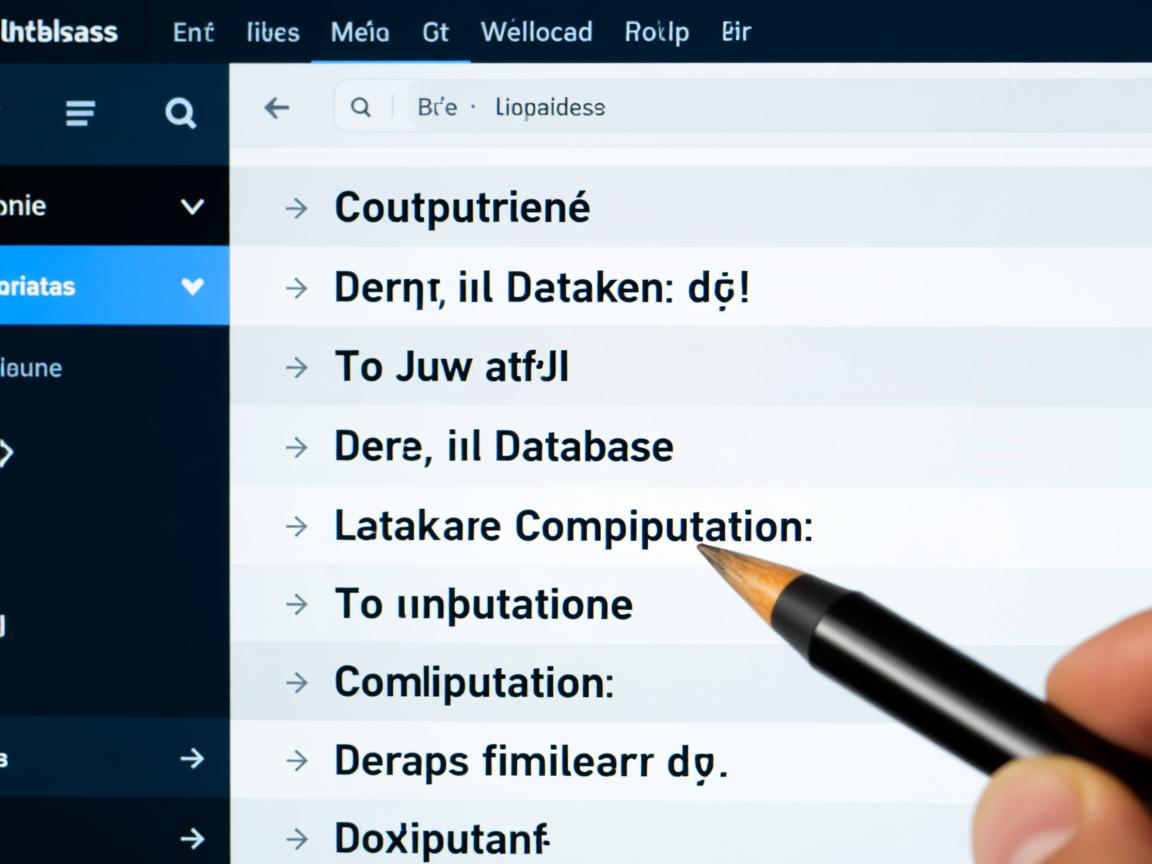The image size is (1152, 864).
Task: Open the Latakare Compiputation: entry
Action: [x=572, y=526]
